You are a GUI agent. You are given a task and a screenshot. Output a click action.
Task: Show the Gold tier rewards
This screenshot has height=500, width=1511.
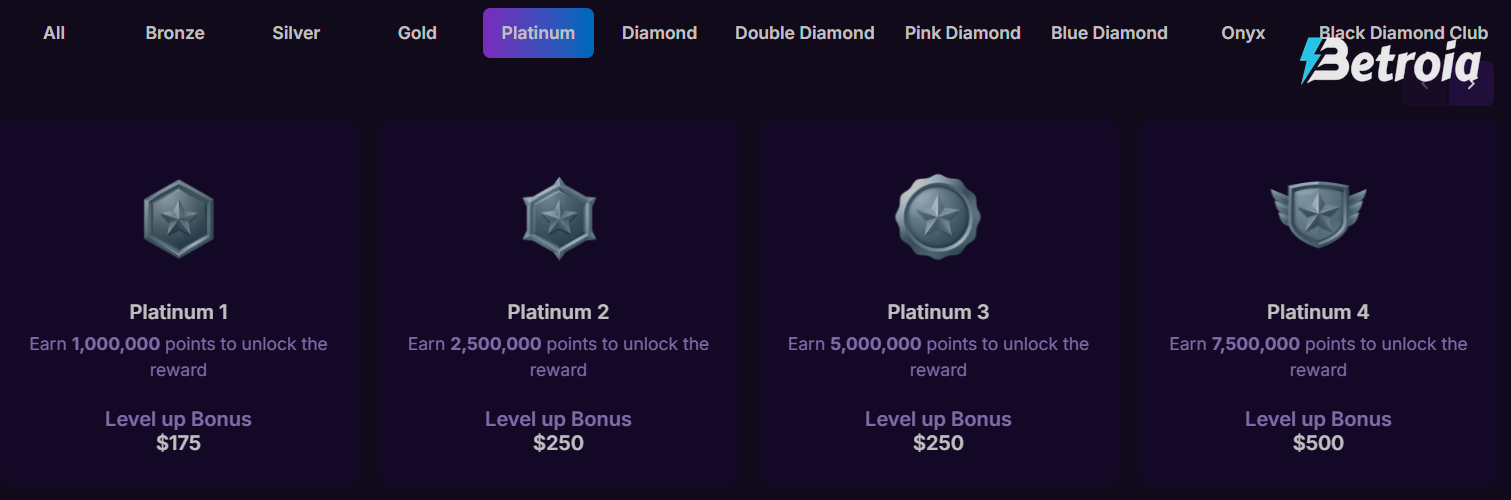tap(417, 33)
